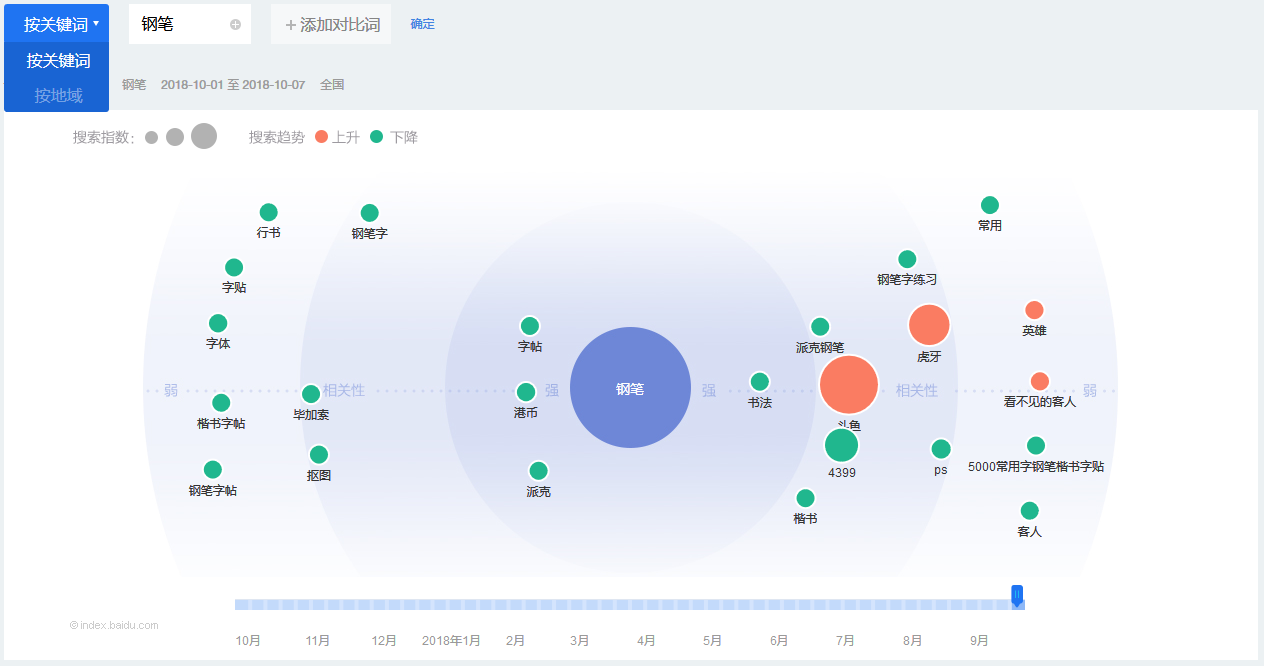
Task: Click the 3月 marker on the timeline
Action: (x=580, y=640)
